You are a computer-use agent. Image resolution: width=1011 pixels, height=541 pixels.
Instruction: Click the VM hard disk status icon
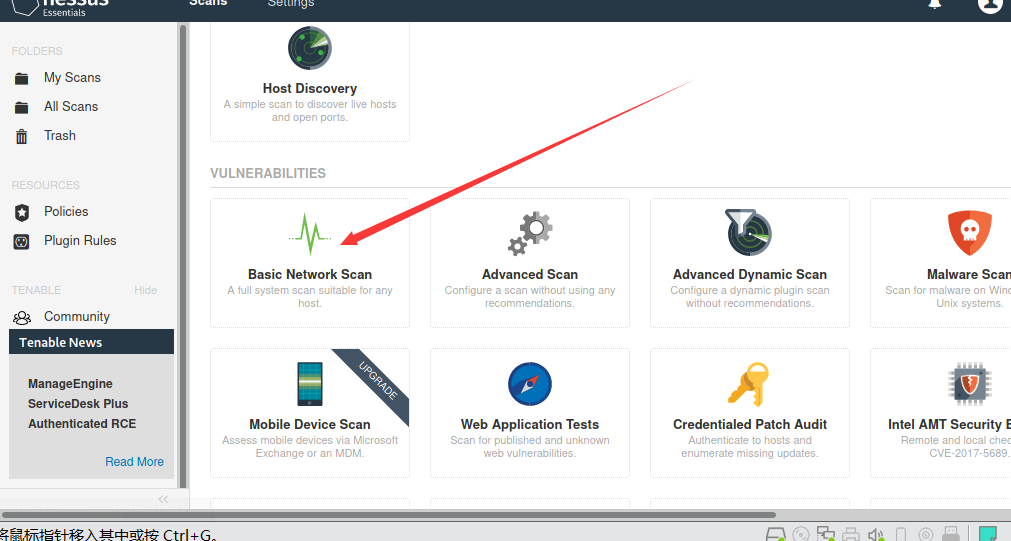[776, 535]
